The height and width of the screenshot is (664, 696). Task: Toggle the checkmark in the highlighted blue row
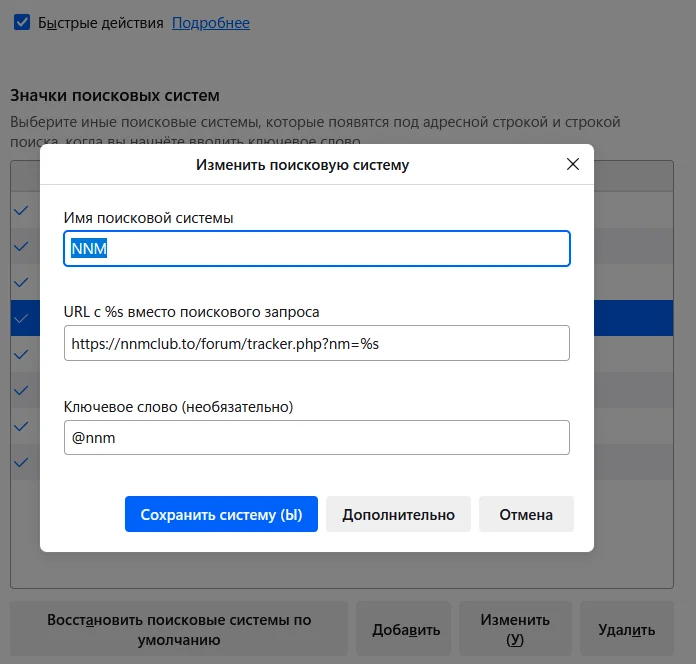point(22,318)
